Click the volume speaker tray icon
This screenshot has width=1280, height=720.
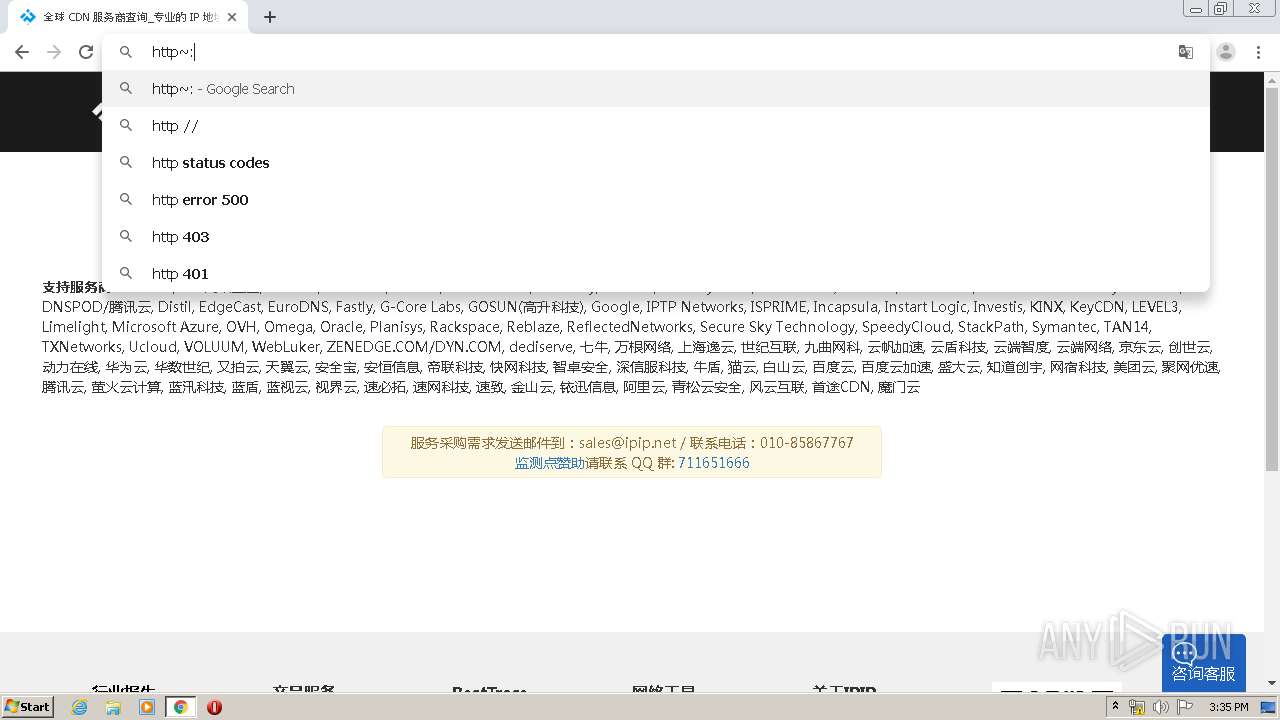[x=1161, y=707]
